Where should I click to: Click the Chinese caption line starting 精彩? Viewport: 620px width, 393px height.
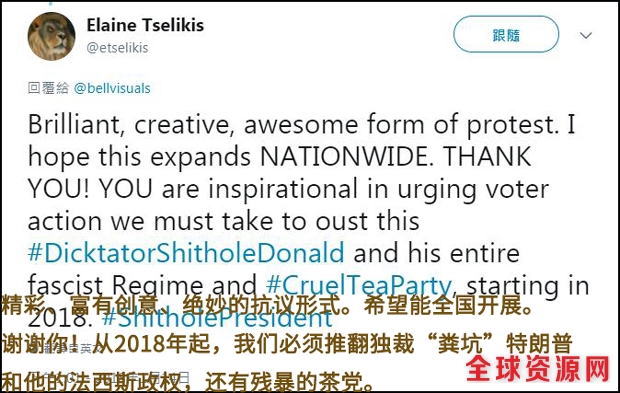(x=268, y=305)
